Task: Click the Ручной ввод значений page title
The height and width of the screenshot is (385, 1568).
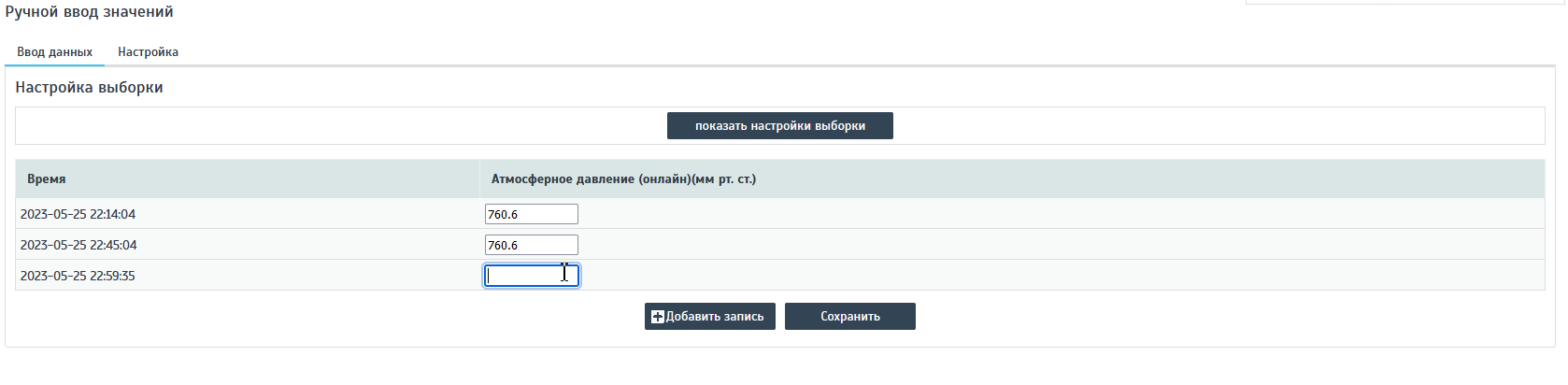Action: click(89, 12)
